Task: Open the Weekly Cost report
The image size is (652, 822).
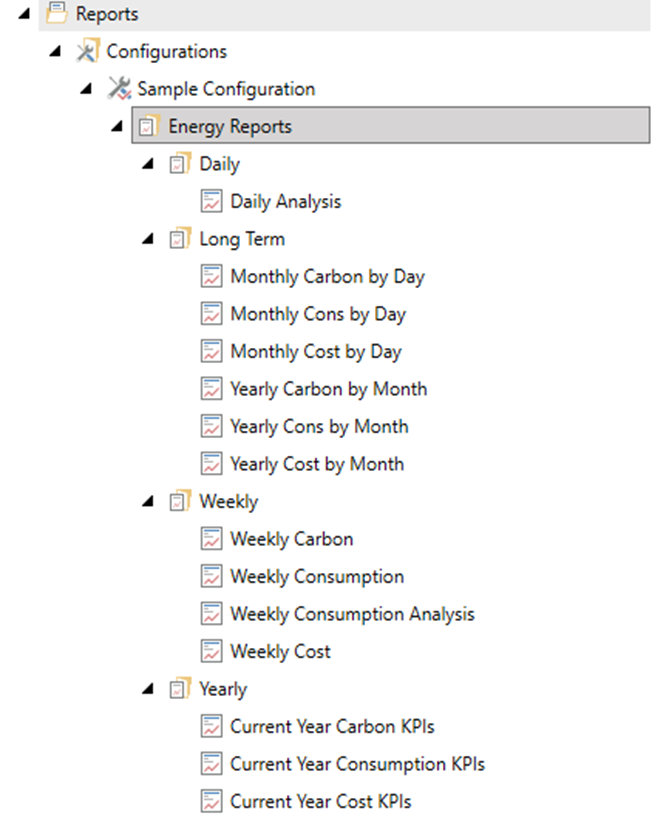Action: 280,652
